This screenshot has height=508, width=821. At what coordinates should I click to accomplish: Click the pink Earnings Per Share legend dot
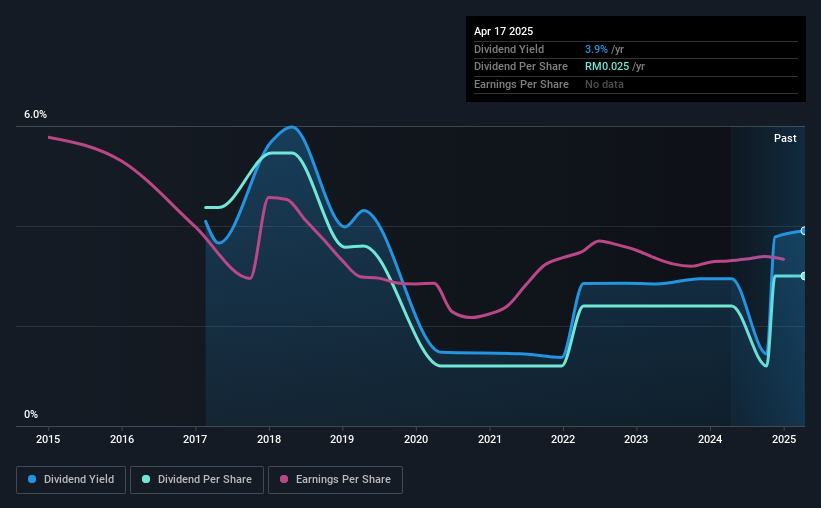pyautogui.click(x=284, y=479)
